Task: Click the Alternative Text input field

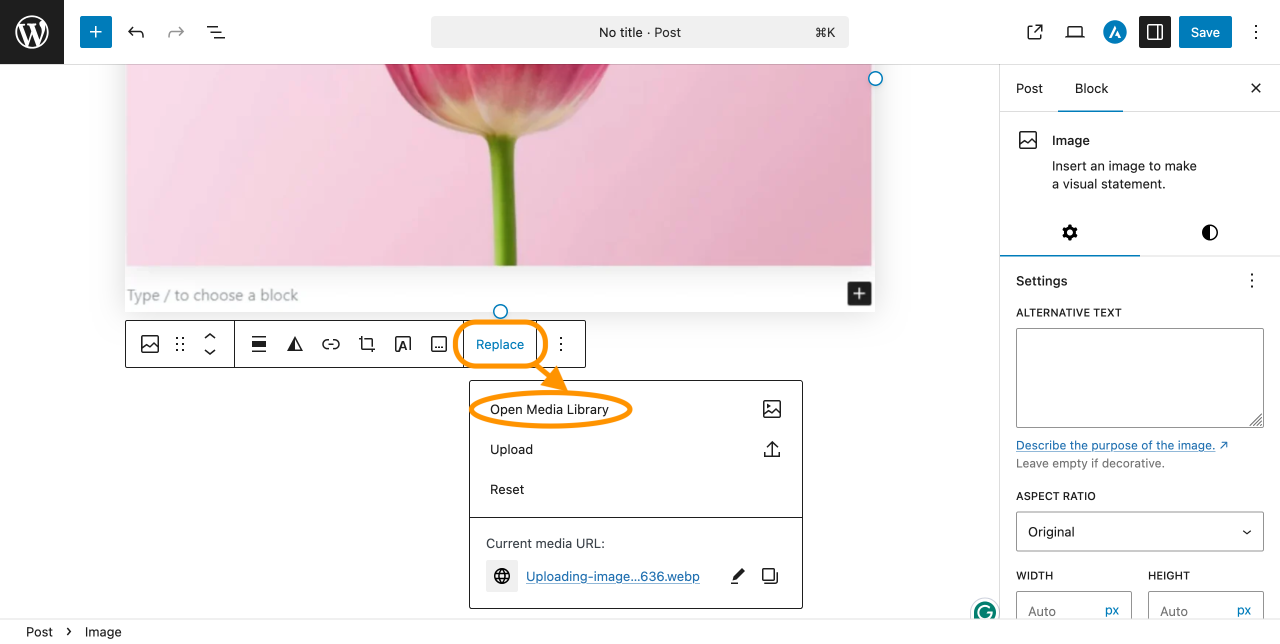Action: coord(1139,377)
